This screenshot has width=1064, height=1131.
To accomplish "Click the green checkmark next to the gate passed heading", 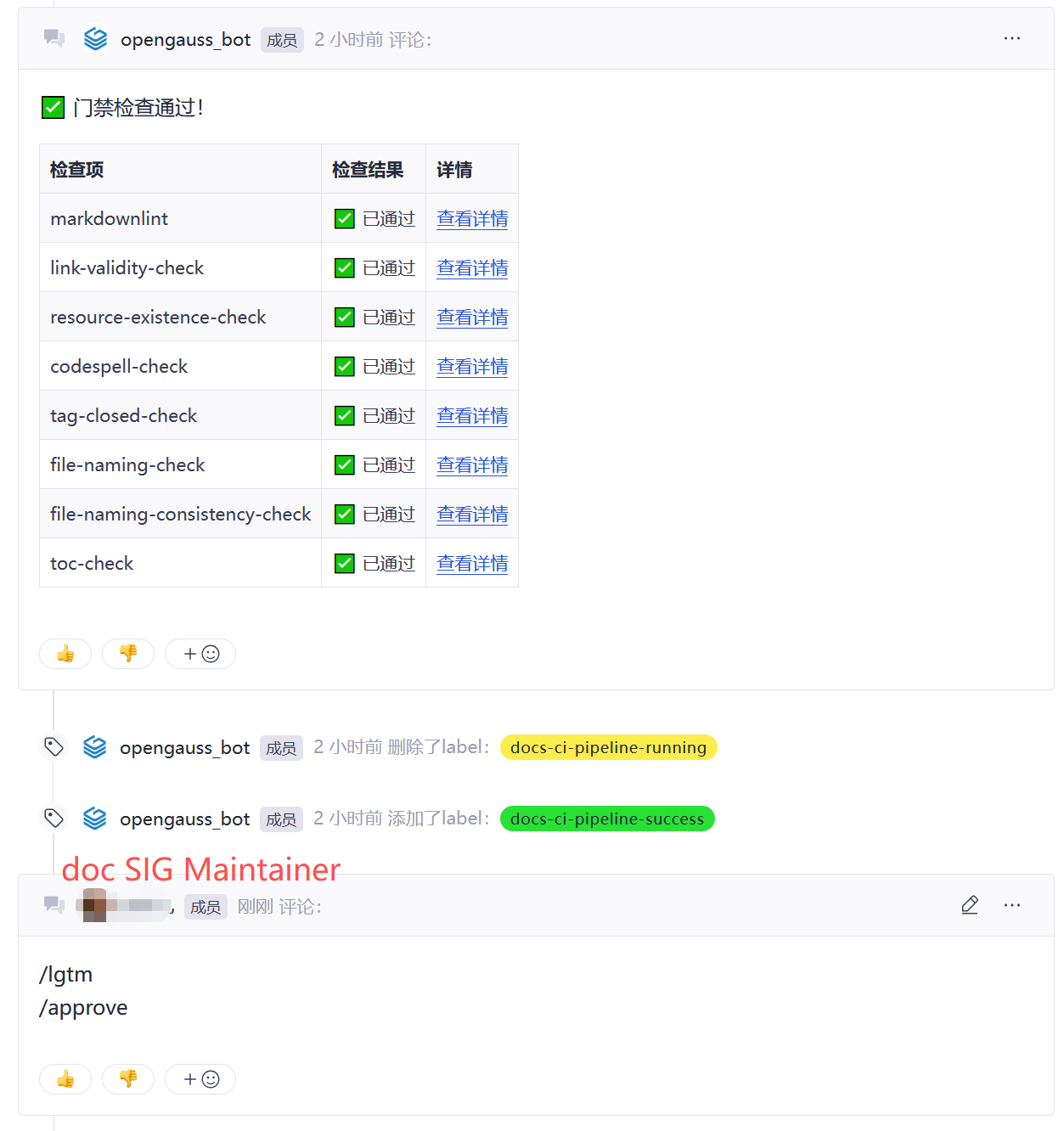I will (x=53, y=108).
